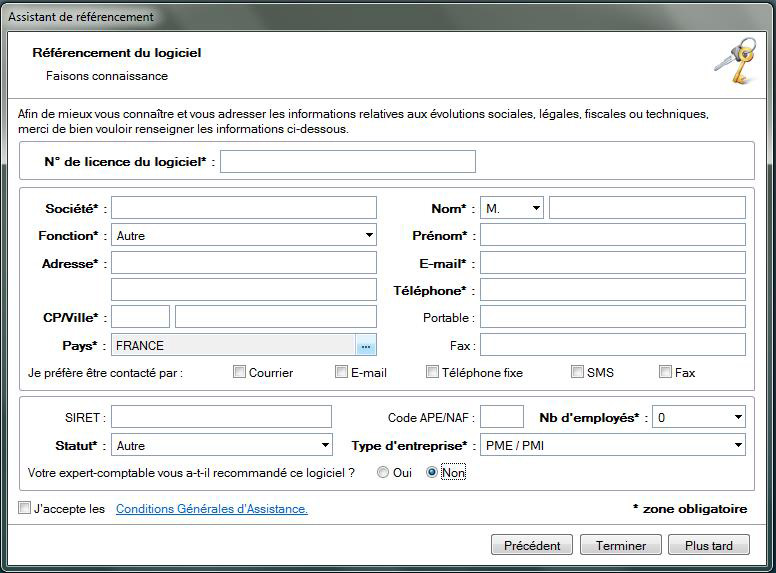Click the N° de licence du logiciel field

click(348, 161)
